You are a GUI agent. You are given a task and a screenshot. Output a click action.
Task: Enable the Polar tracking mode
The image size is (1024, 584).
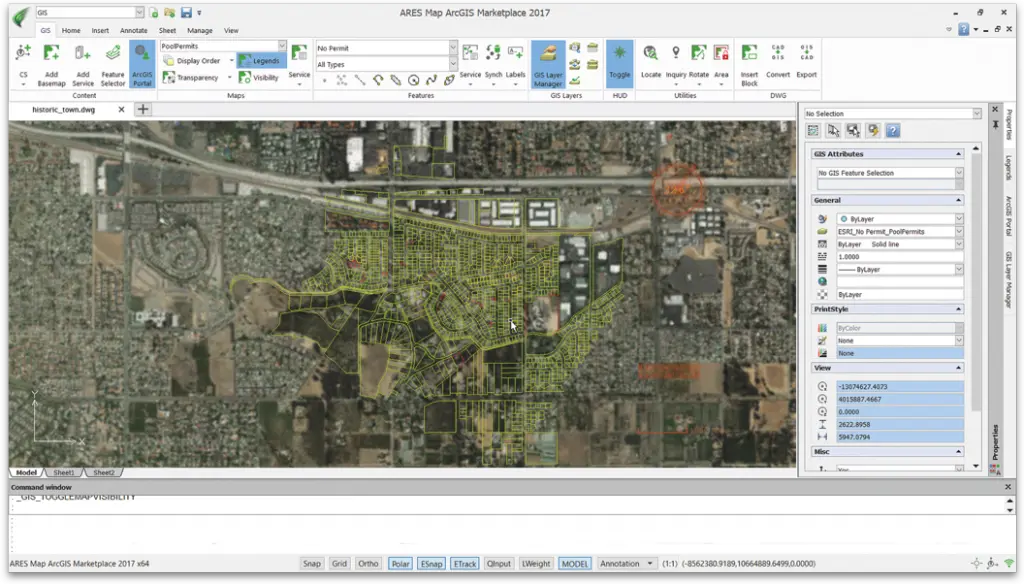click(401, 563)
